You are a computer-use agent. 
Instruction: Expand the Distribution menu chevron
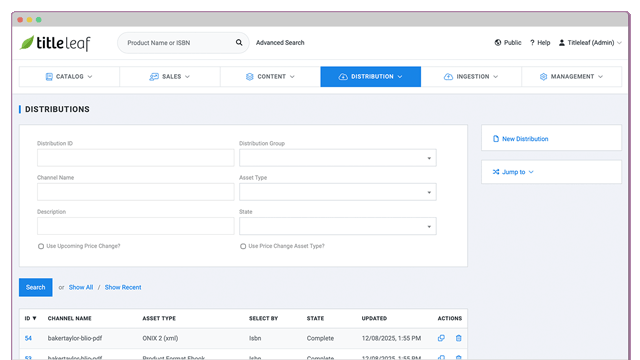click(x=400, y=77)
